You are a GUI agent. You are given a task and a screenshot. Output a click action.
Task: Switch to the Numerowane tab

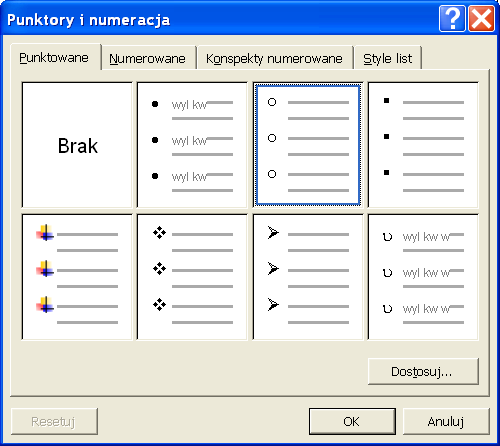click(x=149, y=59)
